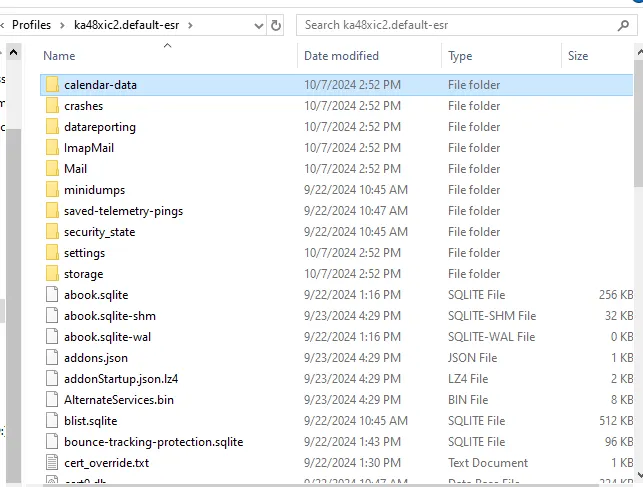Select the abook.sqlite-shm file name
This screenshot has height=487, width=643.
(110, 316)
